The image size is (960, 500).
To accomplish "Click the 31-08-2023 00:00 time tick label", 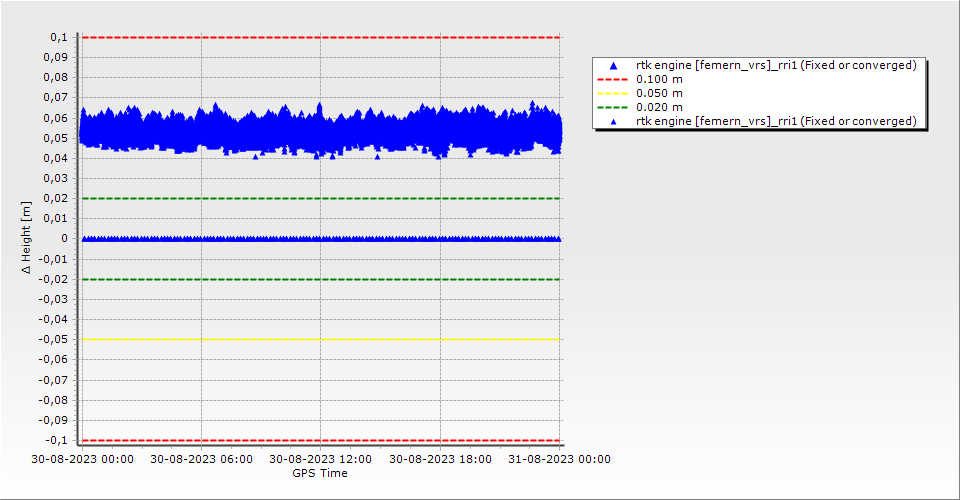I will pyautogui.click(x=559, y=460).
